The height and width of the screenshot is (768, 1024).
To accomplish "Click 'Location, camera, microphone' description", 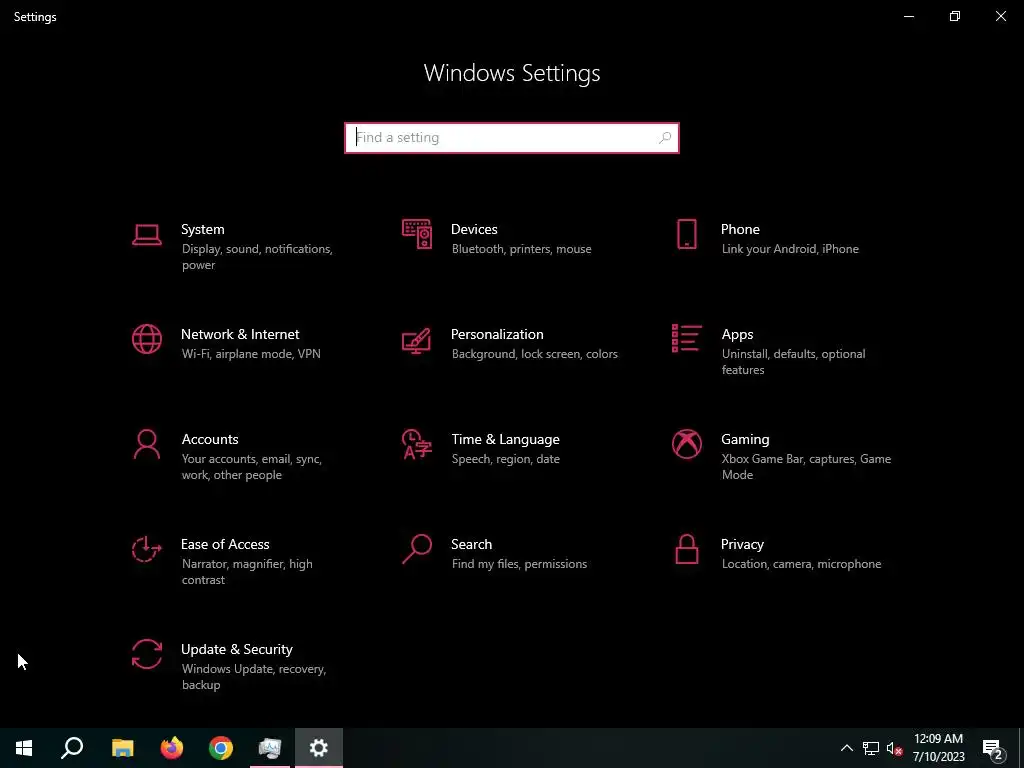I will click(801, 564).
